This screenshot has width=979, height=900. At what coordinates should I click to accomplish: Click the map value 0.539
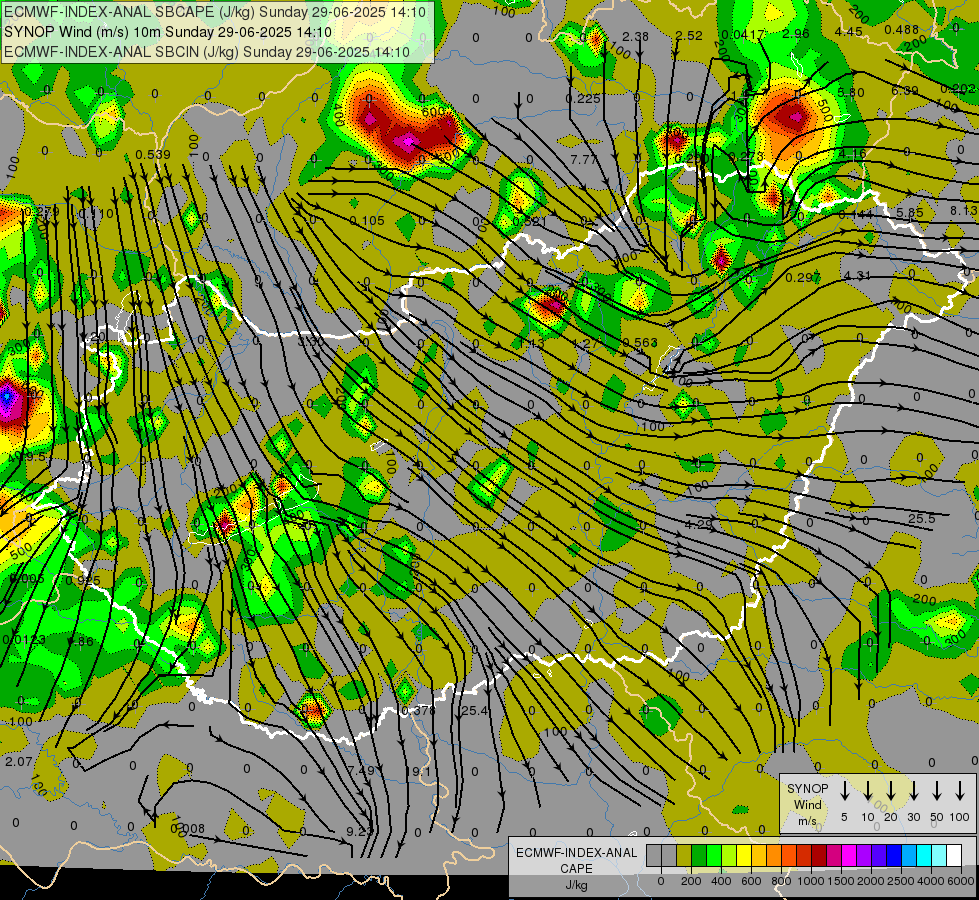point(153,154)
